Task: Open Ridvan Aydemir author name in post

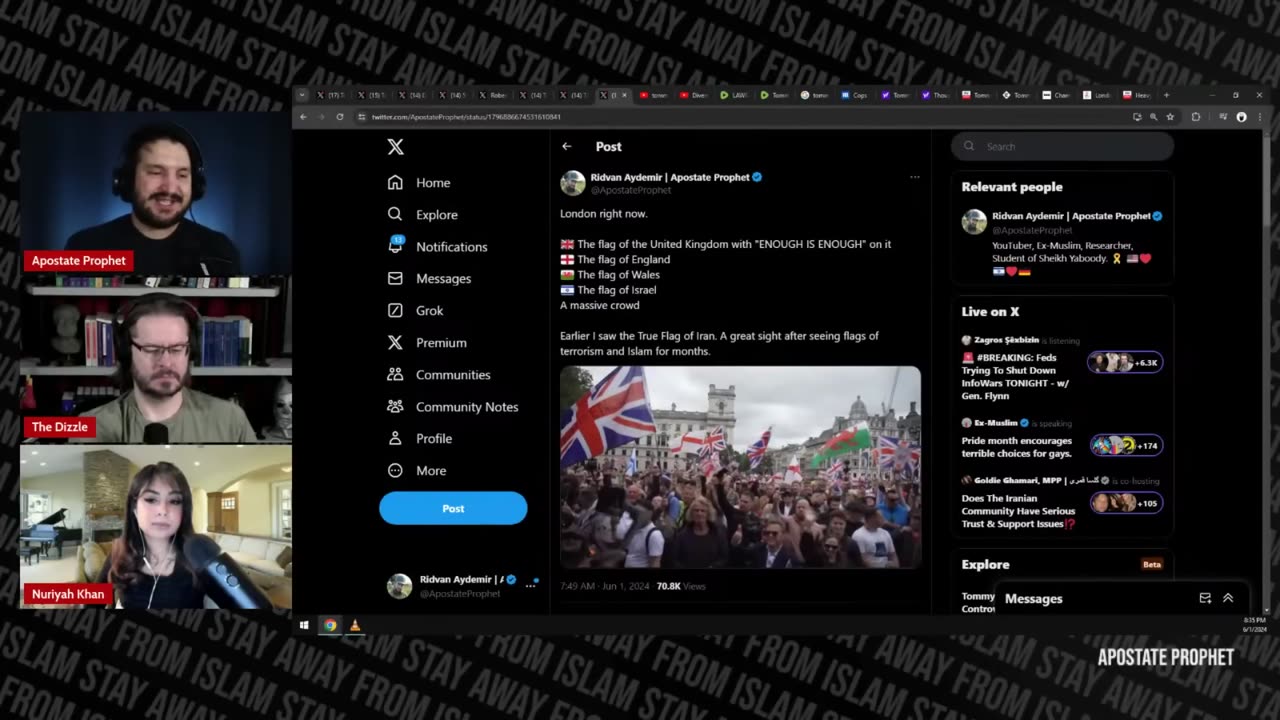Action: pos(670,177)
